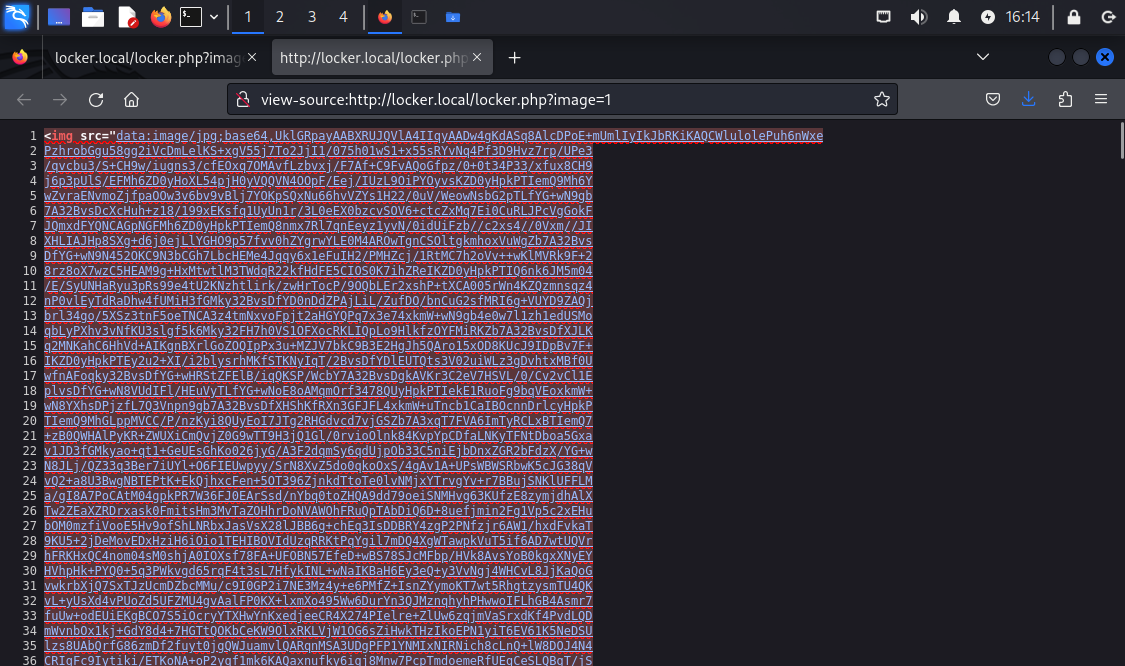Open the Firefox downloads panel
This screenshot has height=666, width=1125.
click(1029, 99)
